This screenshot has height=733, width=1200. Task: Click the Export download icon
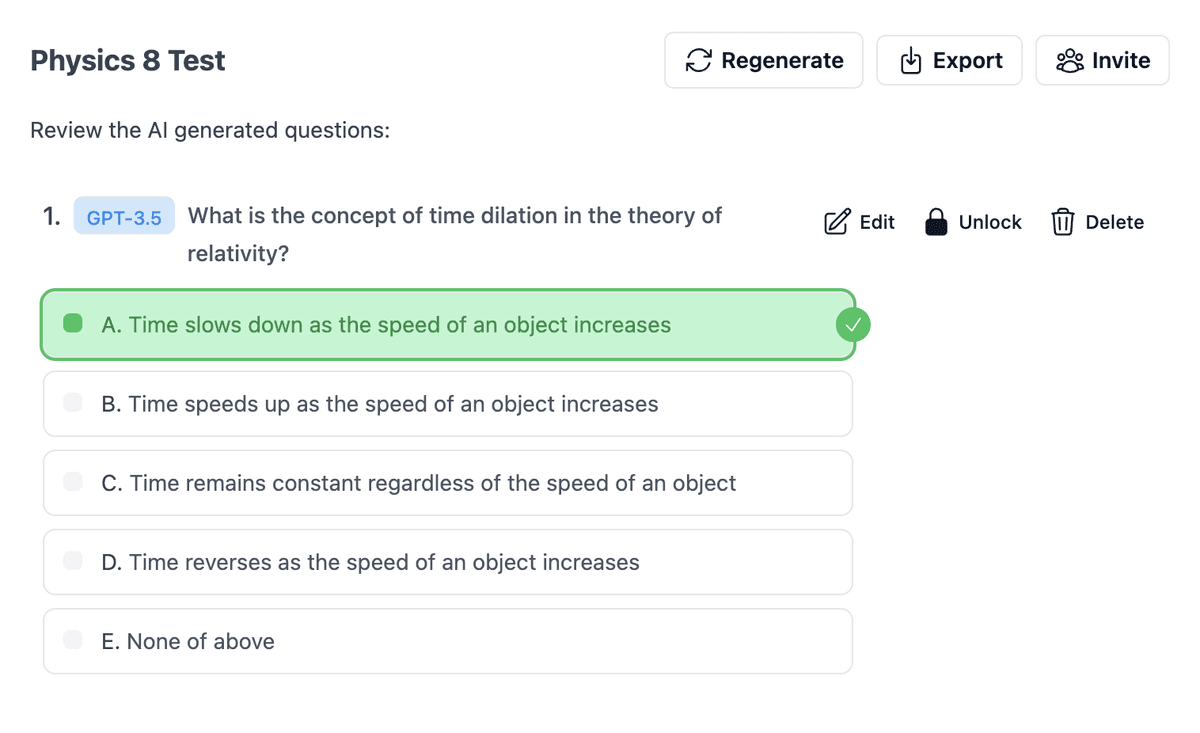pyautogui.click(x=910, y=60)
